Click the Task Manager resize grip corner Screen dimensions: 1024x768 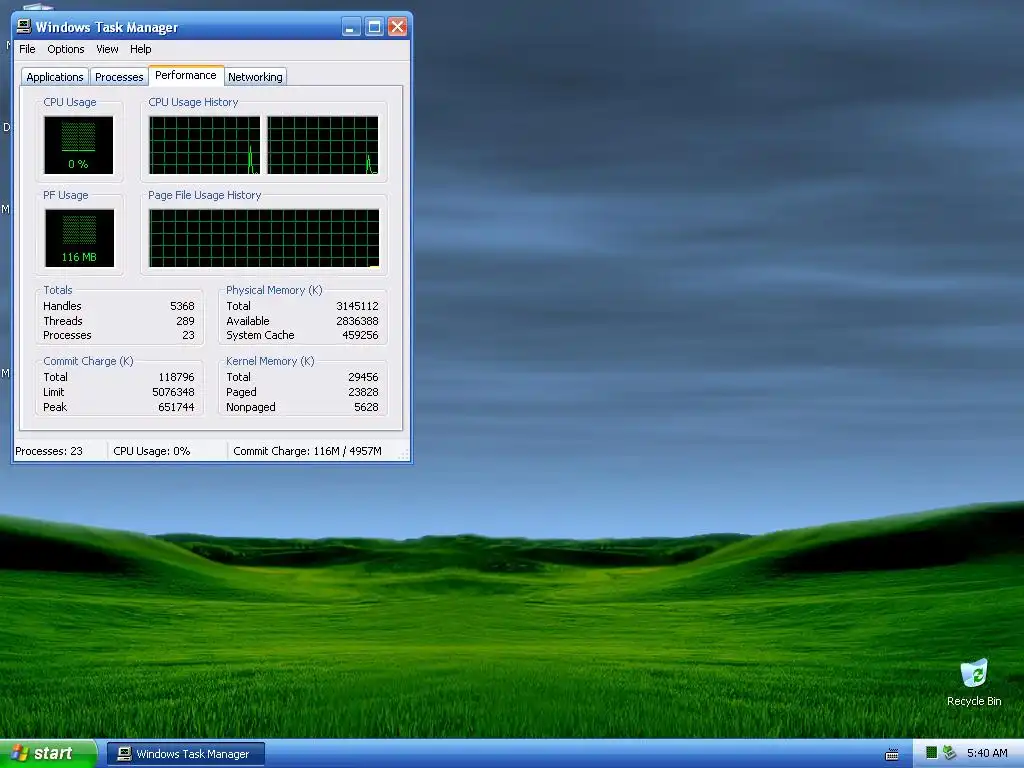(x=404, y=455)
